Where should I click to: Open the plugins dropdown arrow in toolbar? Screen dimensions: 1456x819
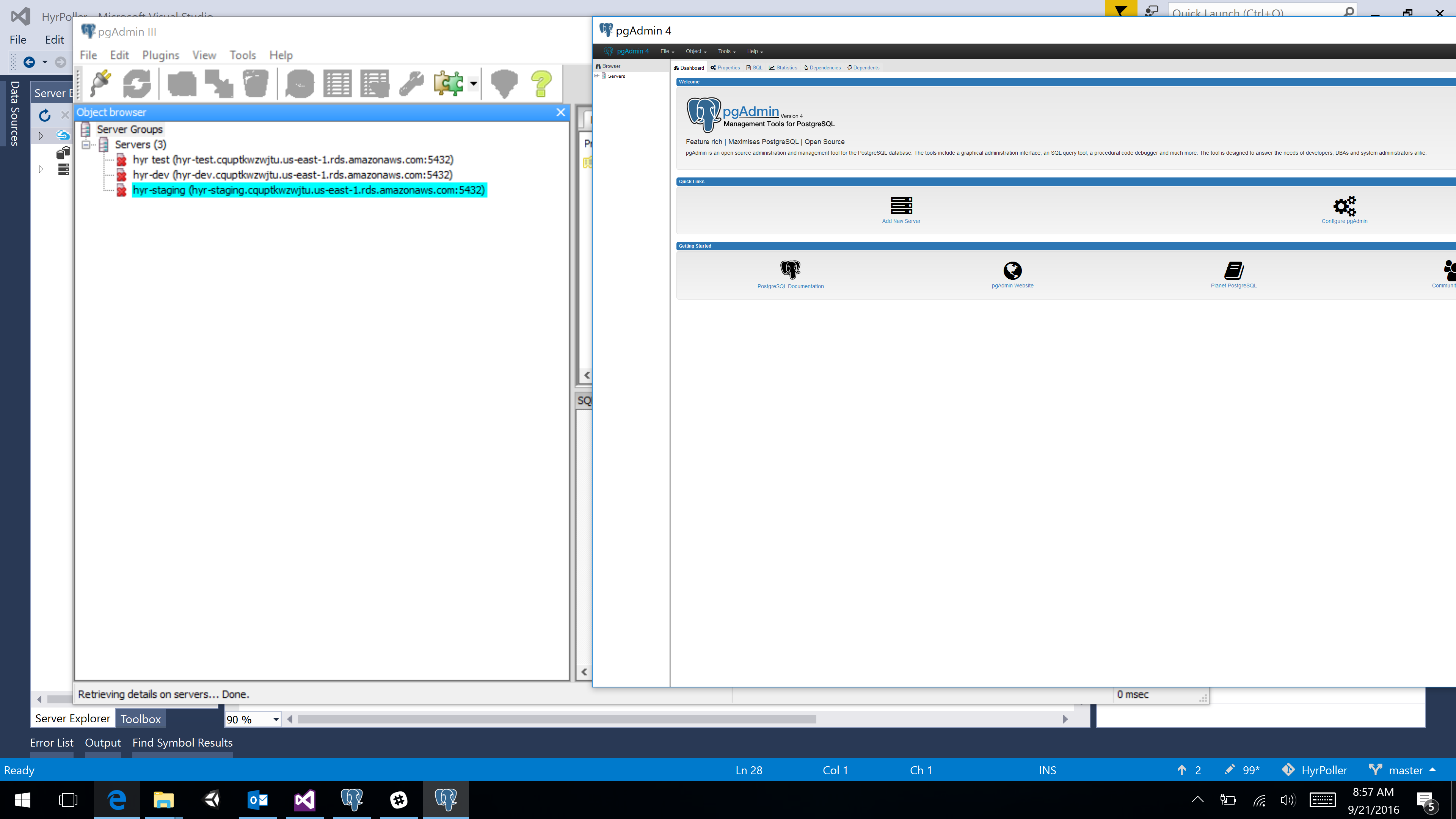click(x=474, y=84)
